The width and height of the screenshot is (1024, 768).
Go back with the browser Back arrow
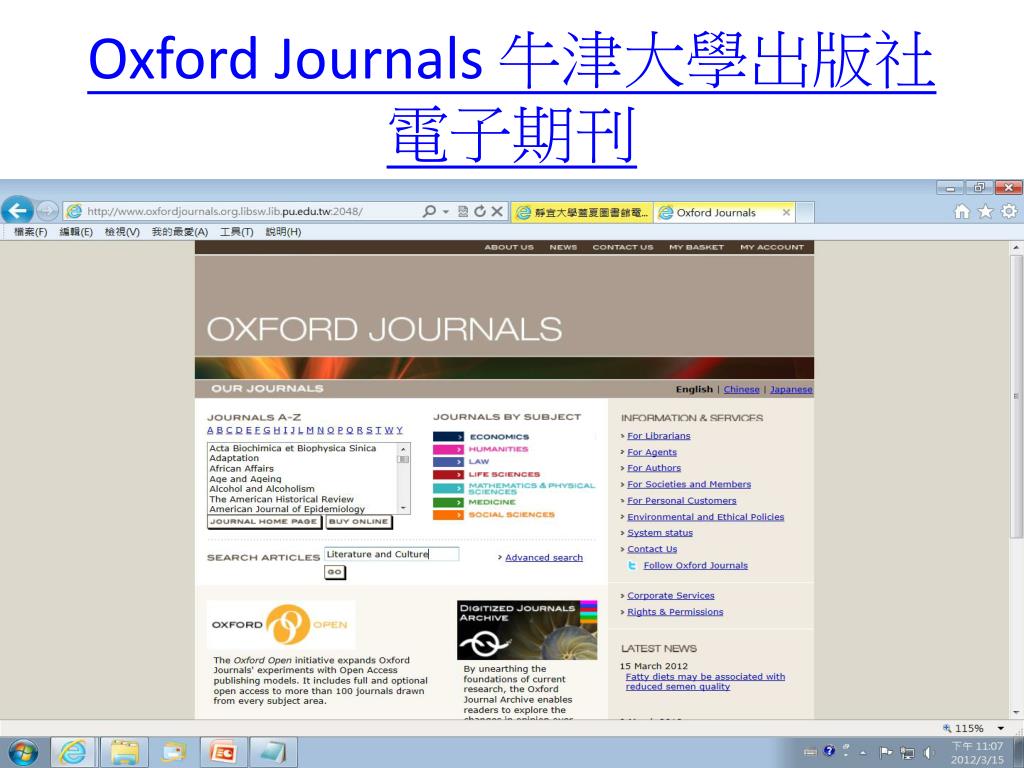pos(18,210)
